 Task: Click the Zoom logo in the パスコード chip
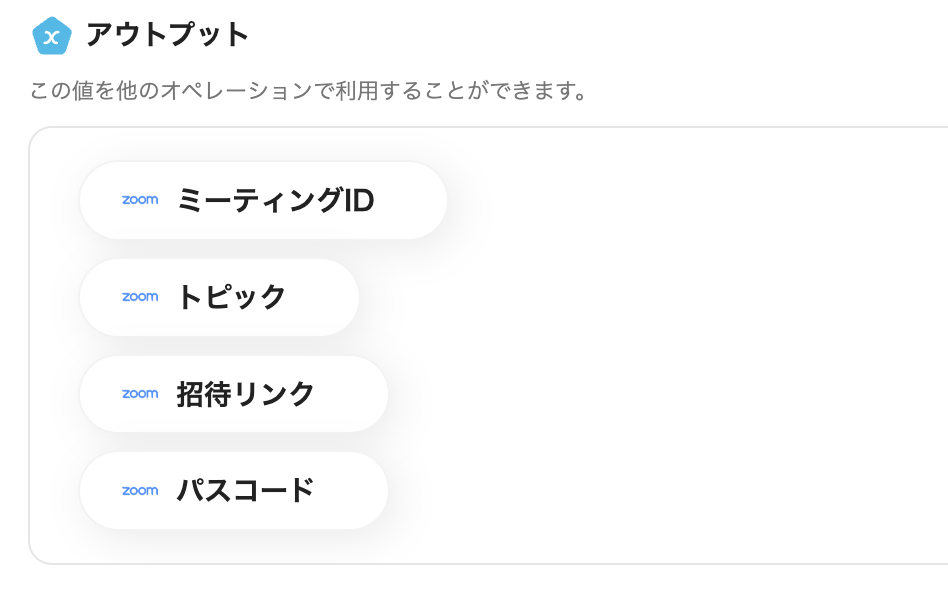coord(140,491)
